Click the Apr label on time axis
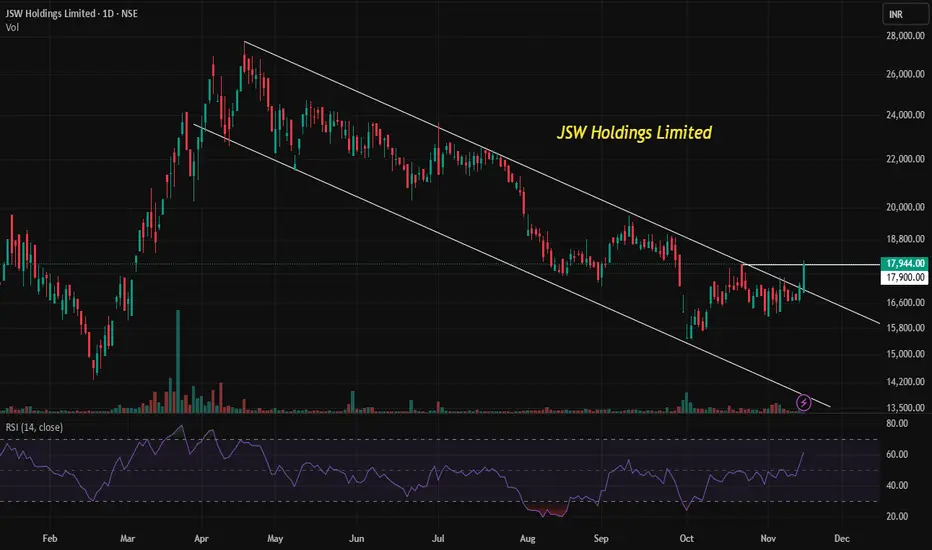Viewport: 932px width, 550px height. click(201, 538)
